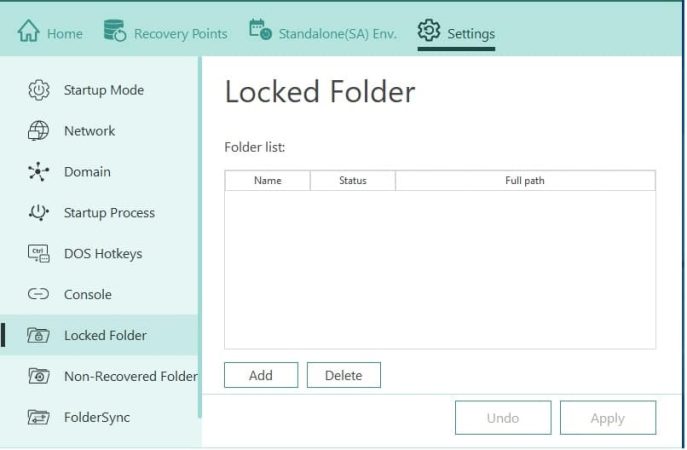
Task: Click the Standalone Env. calendar icon
Action: click(260, 32)
